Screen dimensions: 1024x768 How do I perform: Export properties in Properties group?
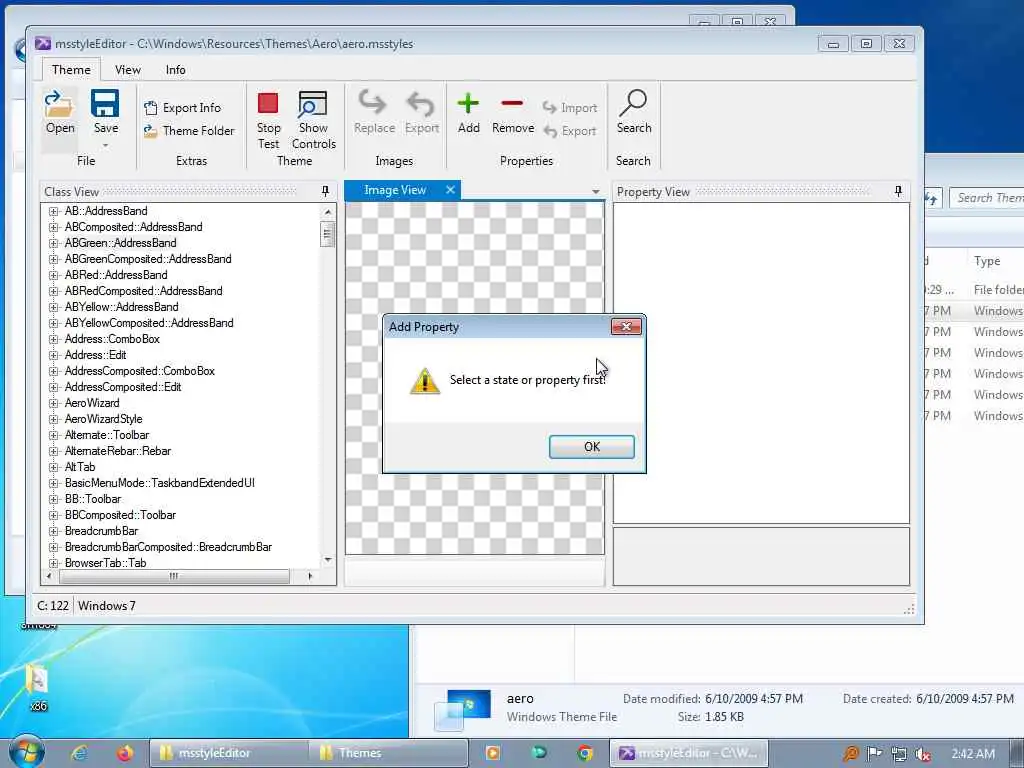pyautogui.click(x=570, y=131)
